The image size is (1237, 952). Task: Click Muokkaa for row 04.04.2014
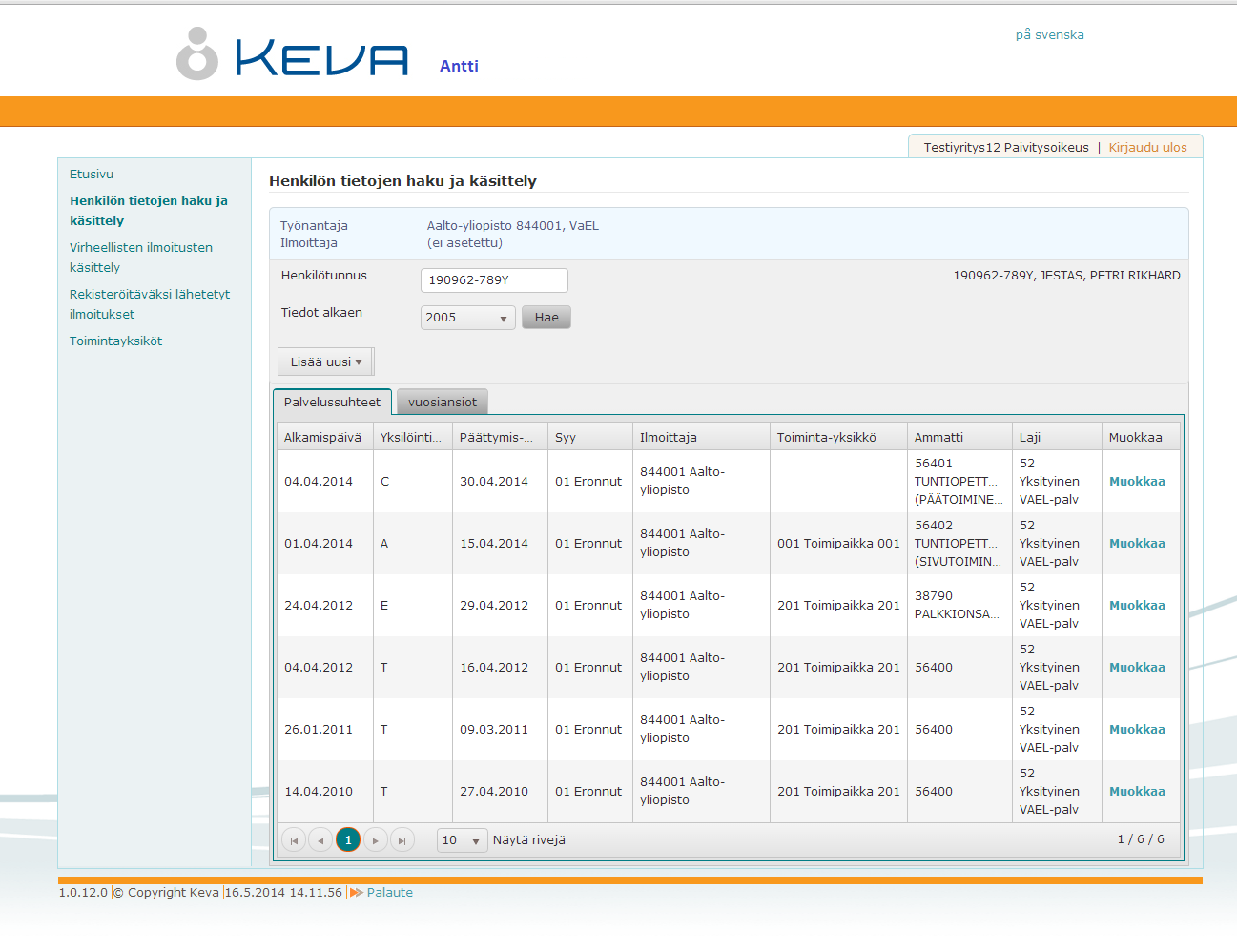pyautogui.click(x=1137, y=482)
